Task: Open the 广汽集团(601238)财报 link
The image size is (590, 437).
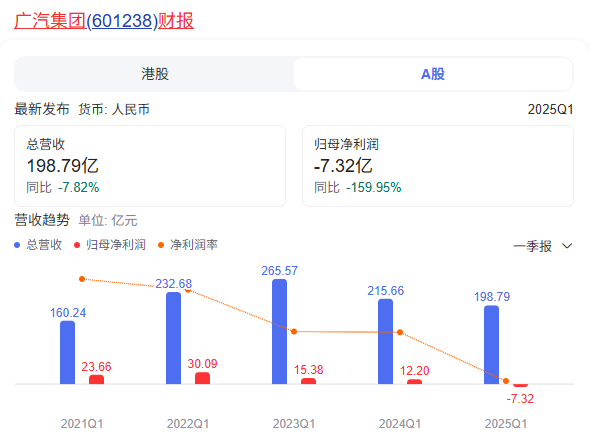Action: point(104,21)
